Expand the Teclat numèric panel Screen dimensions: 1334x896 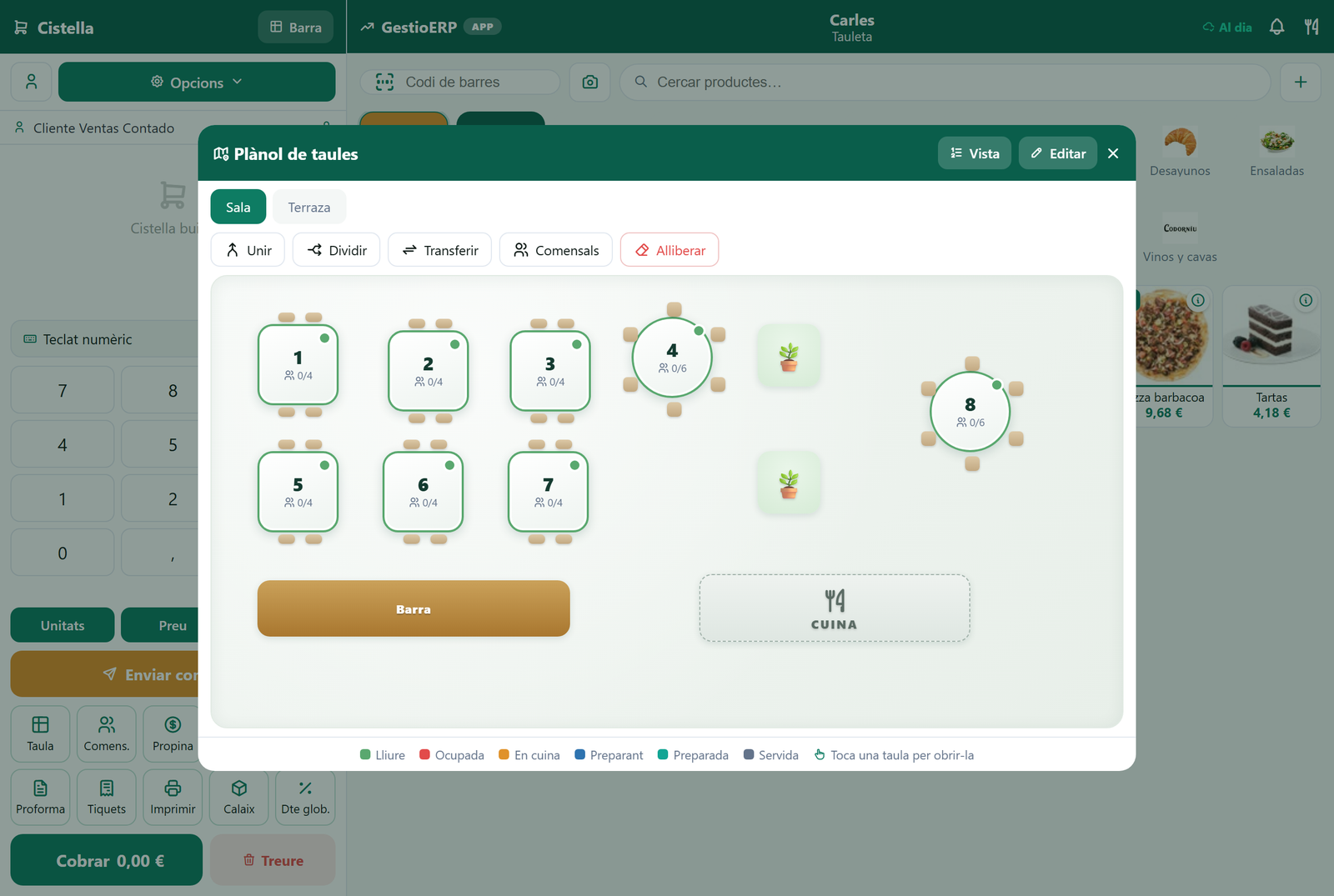click(104, 339)
